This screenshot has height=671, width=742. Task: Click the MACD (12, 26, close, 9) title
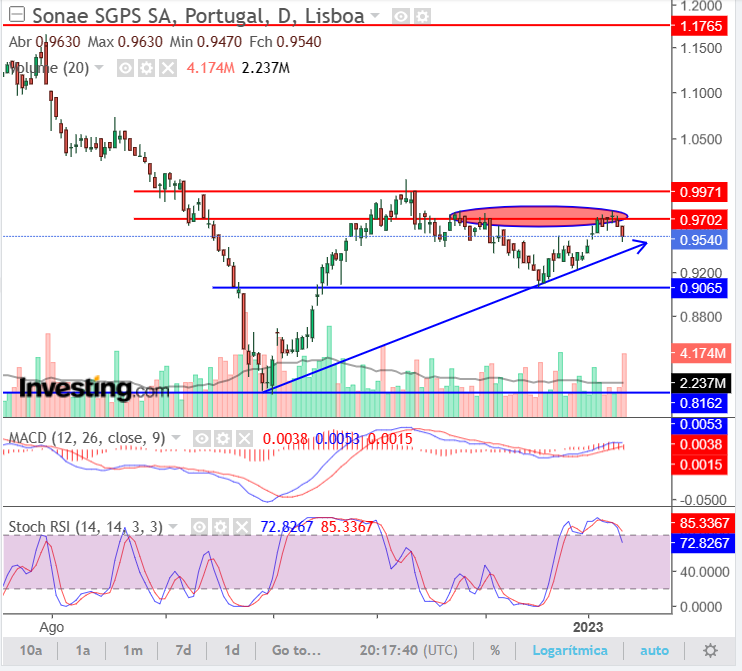click(87, 438)
